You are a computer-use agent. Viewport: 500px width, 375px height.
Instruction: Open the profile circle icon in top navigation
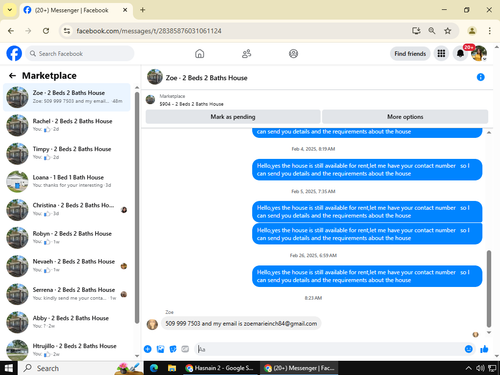[293, 54]
